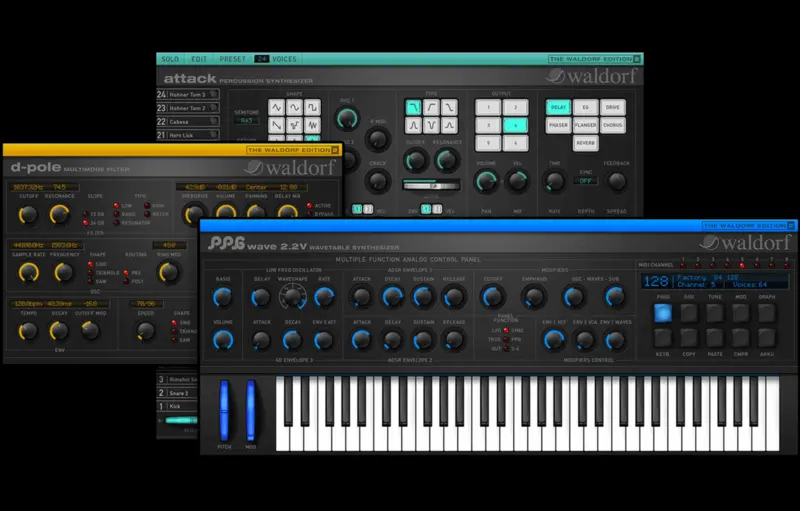The height and width of the screenshot is (511, 800).
Task: Toggle Bypass in d-pole
Action: coord(309,214)
